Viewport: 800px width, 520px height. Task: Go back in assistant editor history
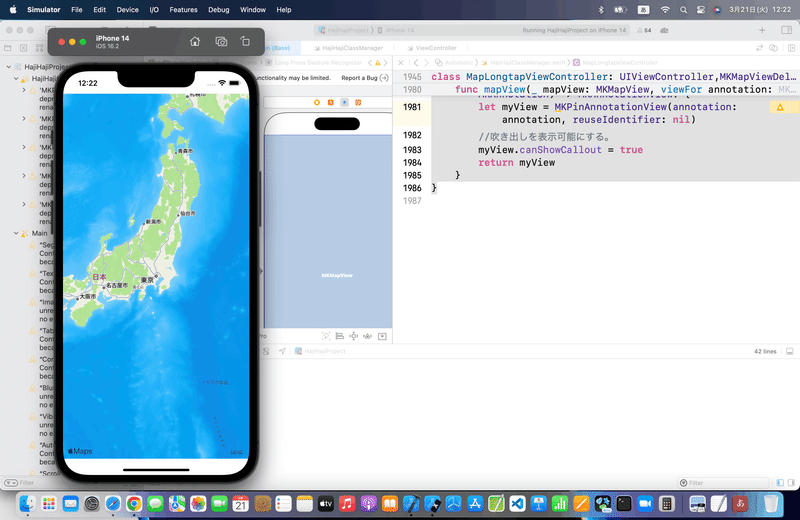(416, 62)
